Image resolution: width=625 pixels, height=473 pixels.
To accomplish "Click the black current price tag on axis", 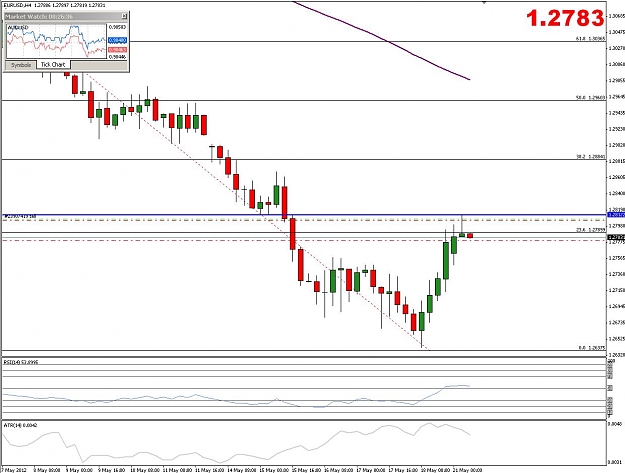I will (616, 237).
